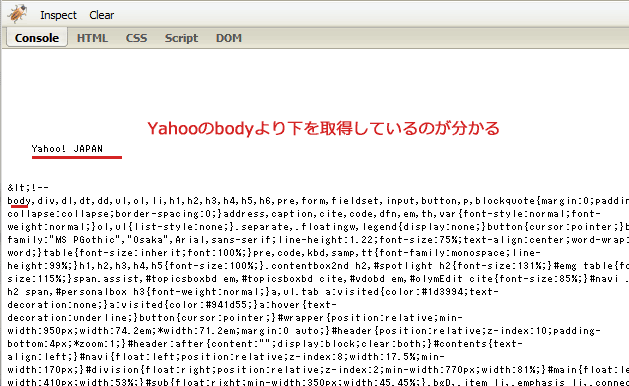Click the line starting 'align:left;}#navi{float:left'
Screen dimensions: 629x386
coord(226,357)
